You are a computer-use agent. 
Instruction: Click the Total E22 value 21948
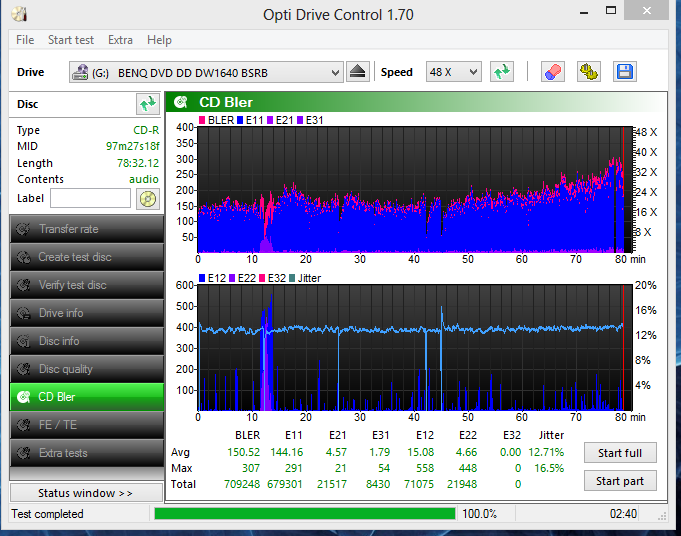462,484
